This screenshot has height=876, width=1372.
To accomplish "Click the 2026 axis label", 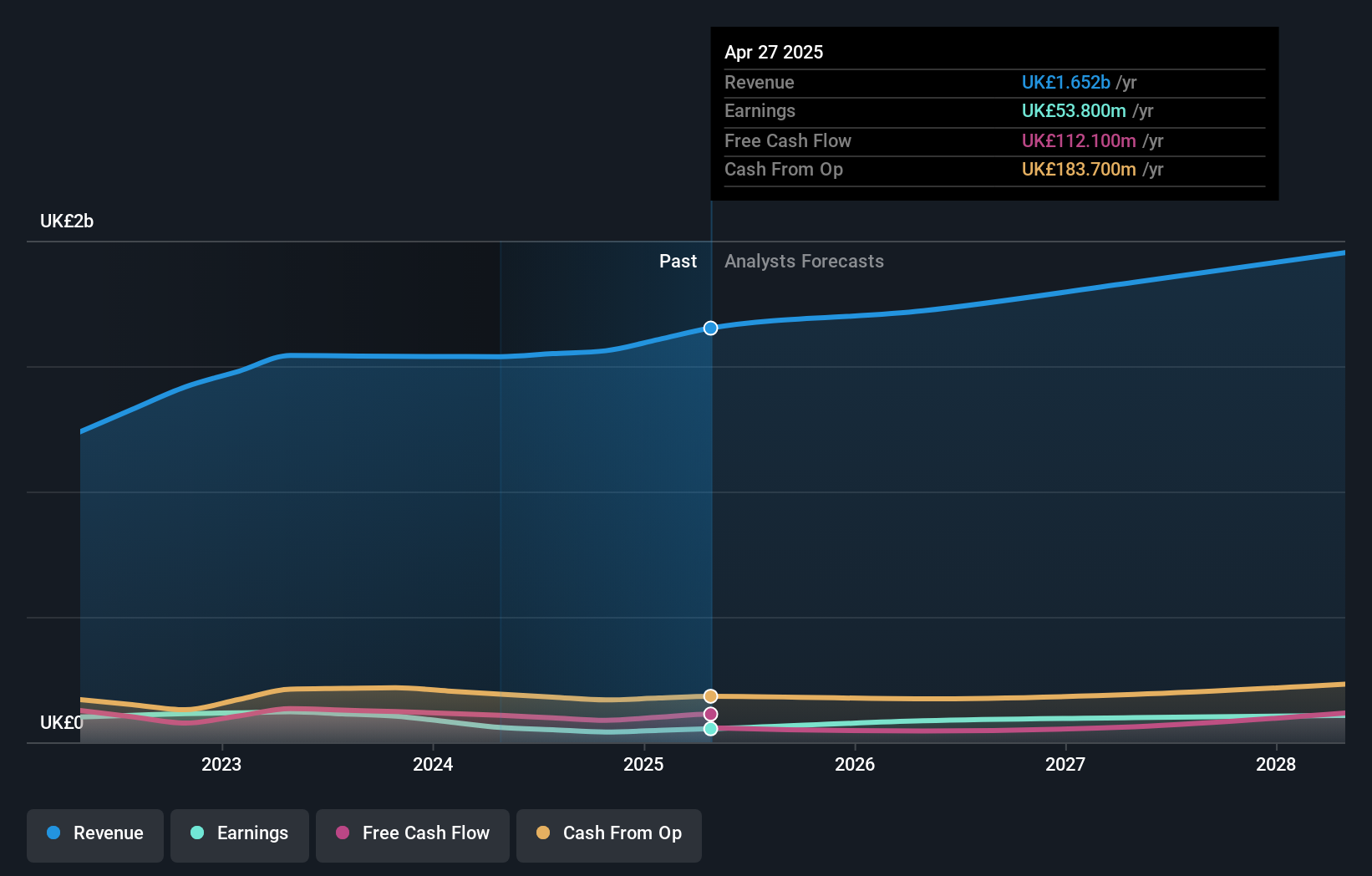I will pyautogui.click(x=854, y=764).
